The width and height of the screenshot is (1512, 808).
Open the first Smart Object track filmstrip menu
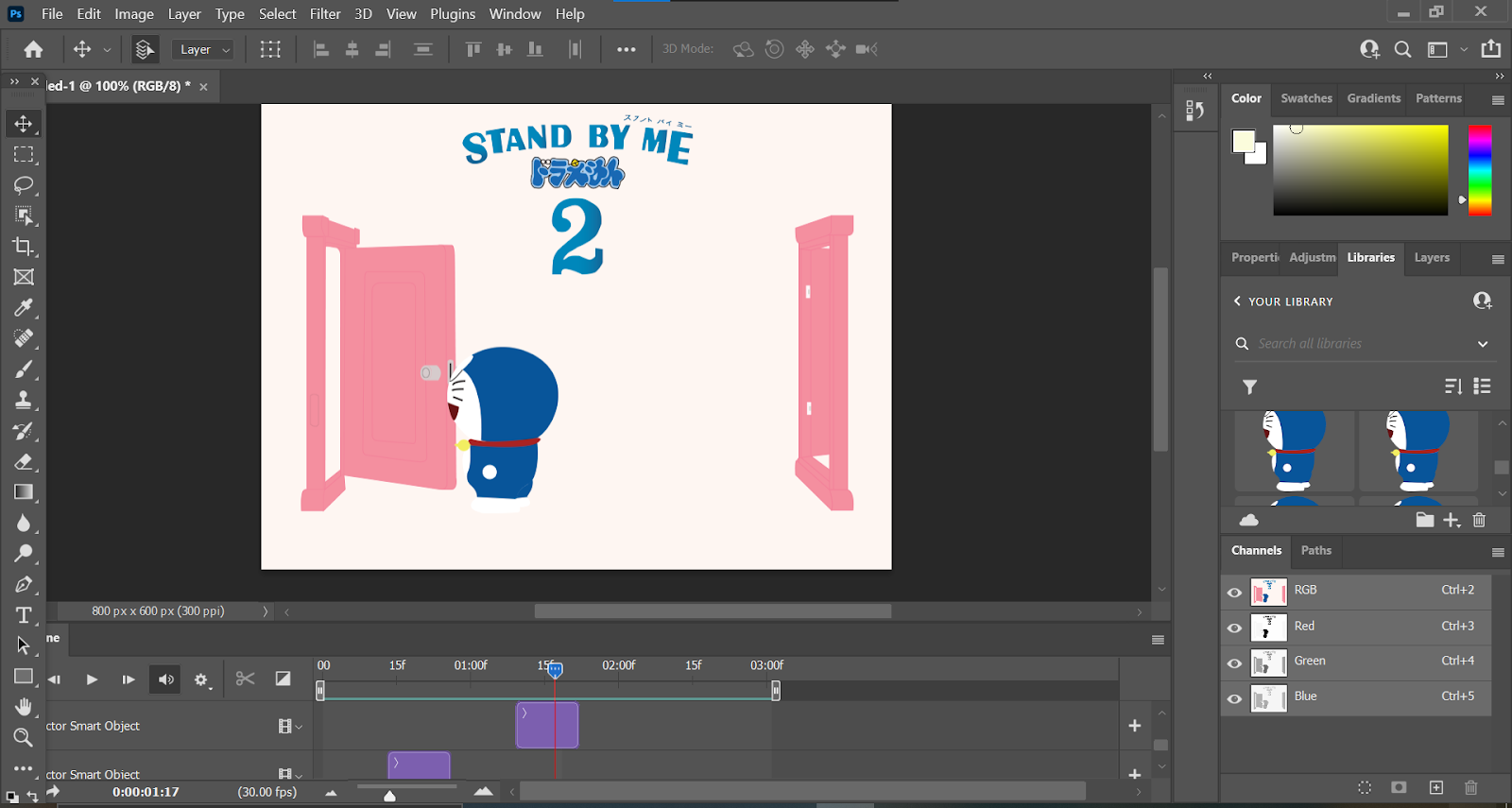point(289,726)
